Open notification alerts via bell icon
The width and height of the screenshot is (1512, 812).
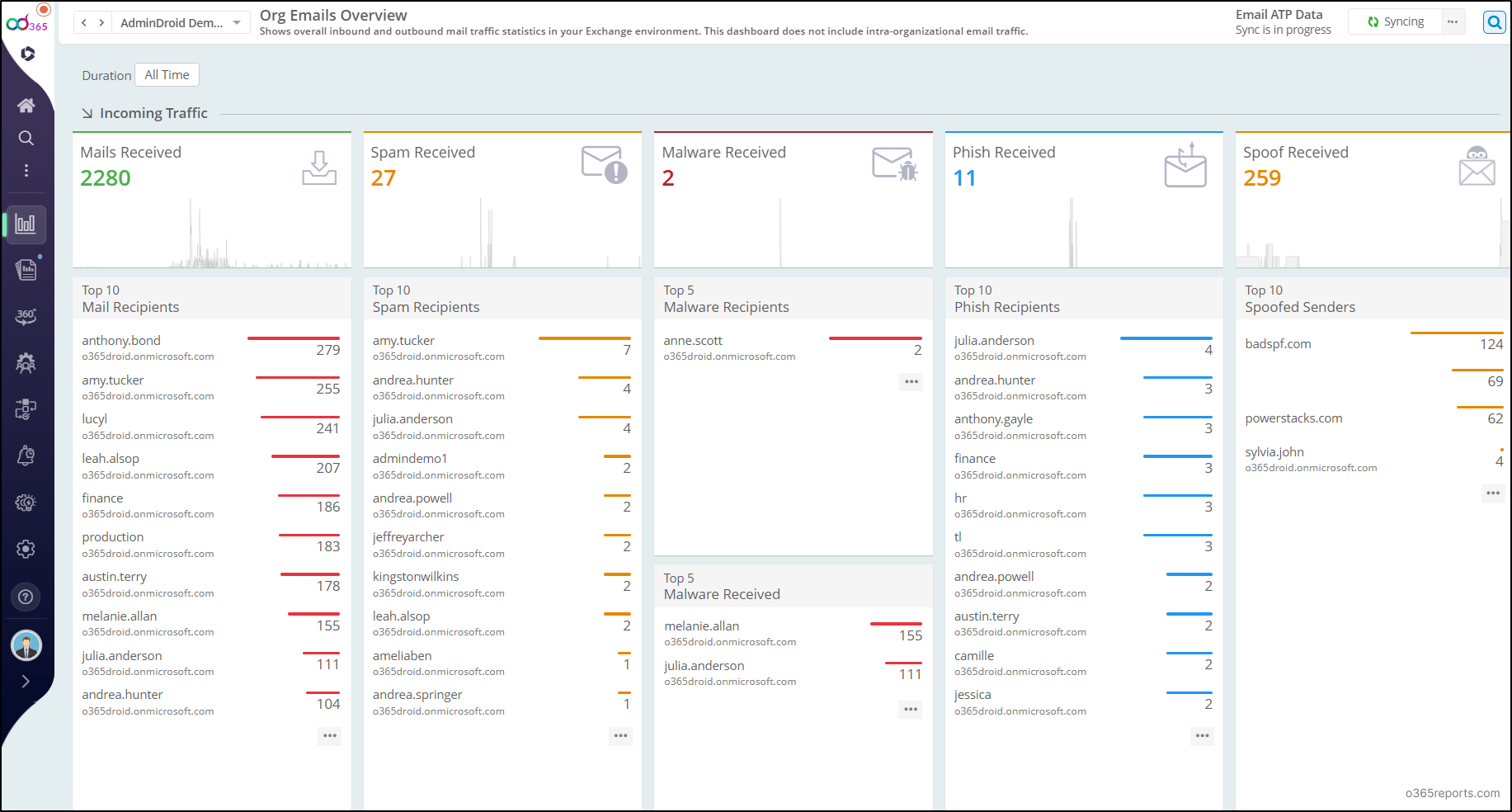coord(26,456)
